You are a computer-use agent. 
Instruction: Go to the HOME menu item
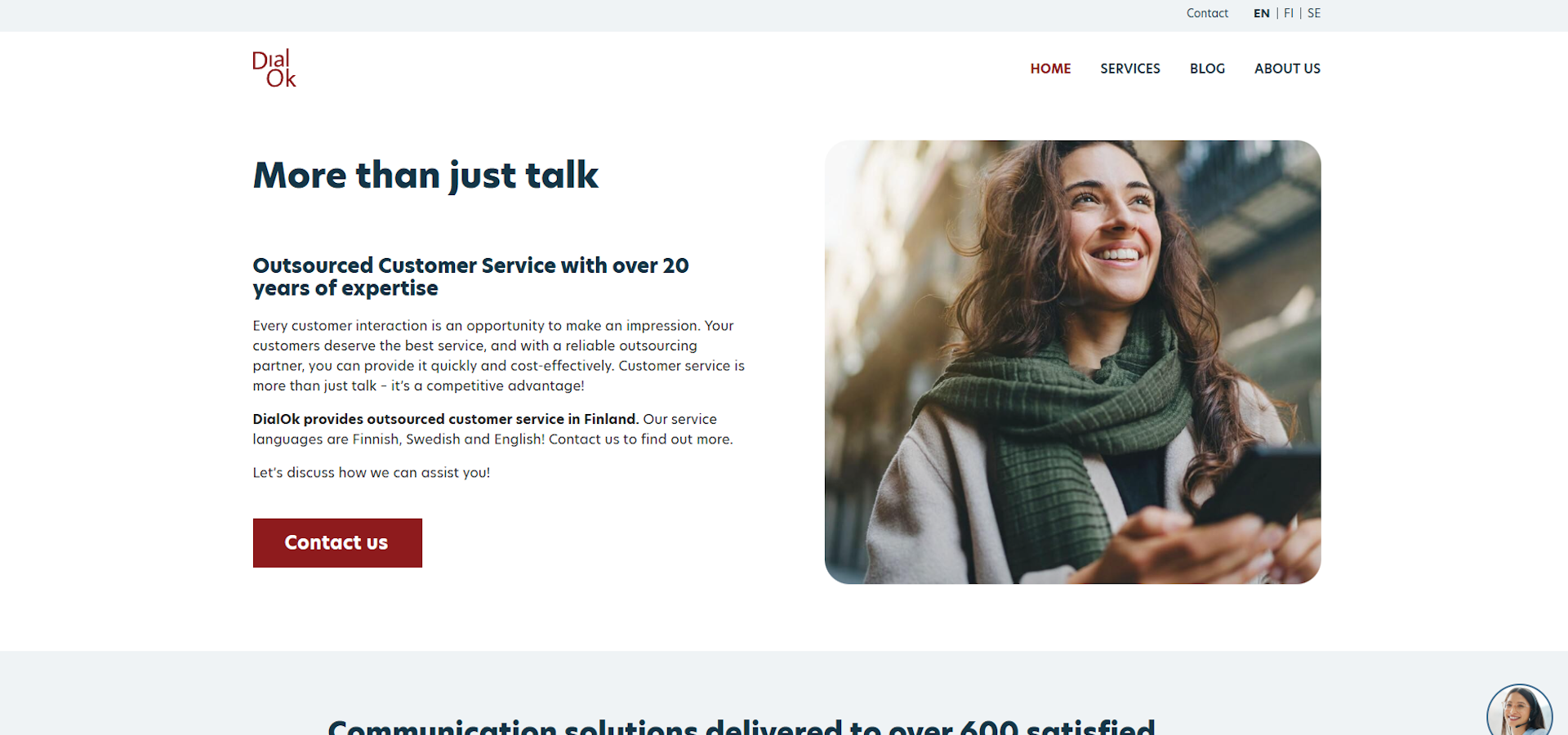1050,69
